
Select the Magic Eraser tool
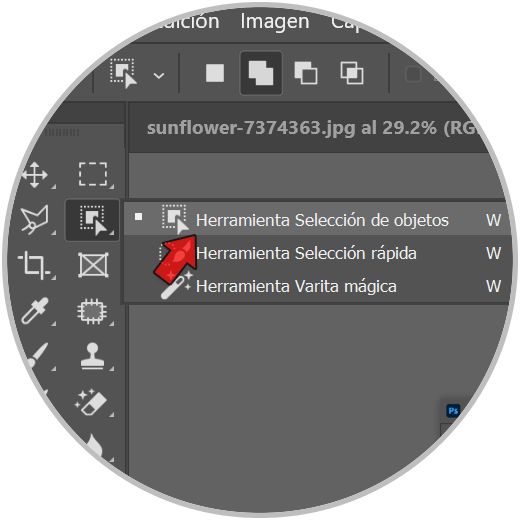91,402
